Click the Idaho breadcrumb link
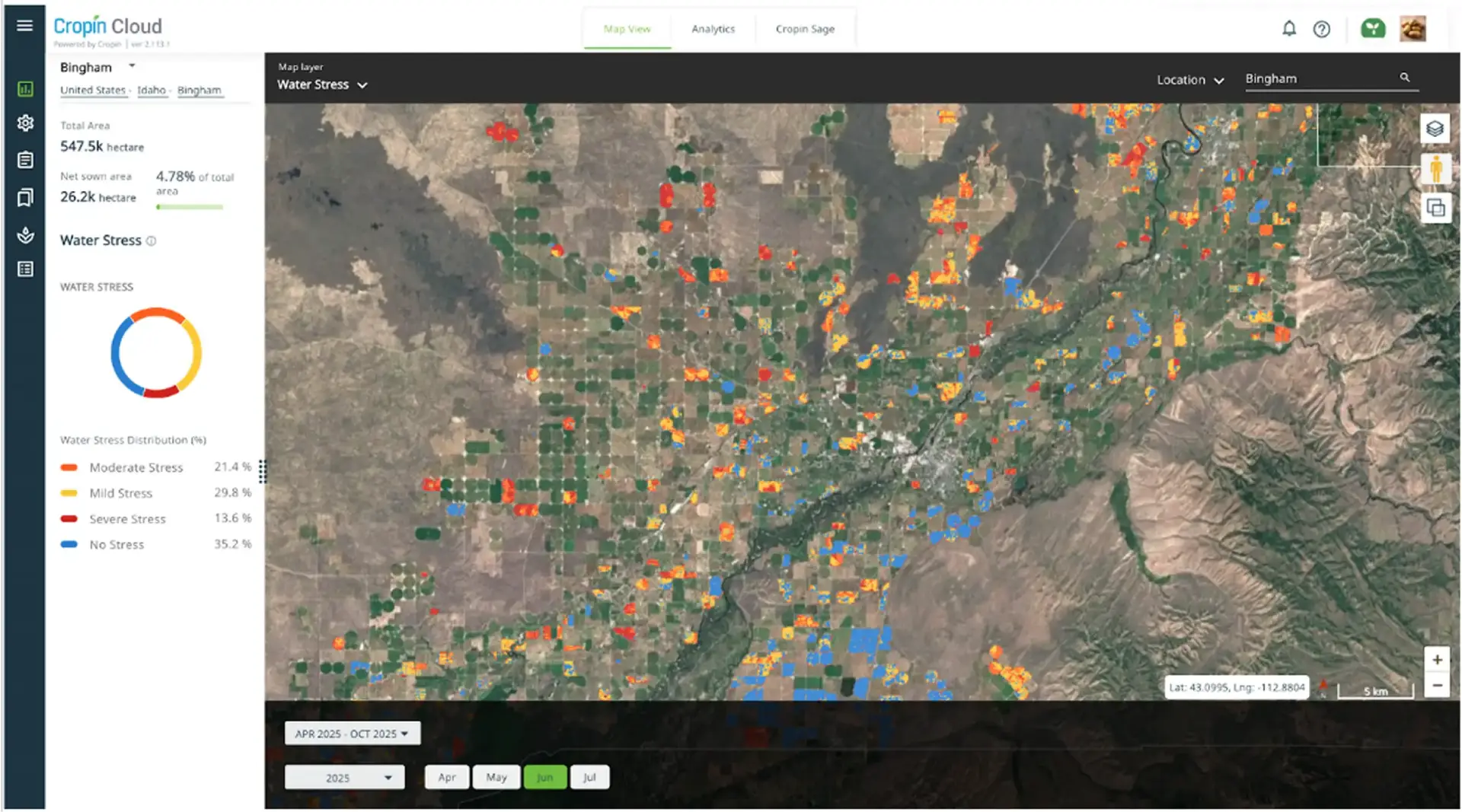The height and width of the screenshot is (812, 1462). pos(152,90)
